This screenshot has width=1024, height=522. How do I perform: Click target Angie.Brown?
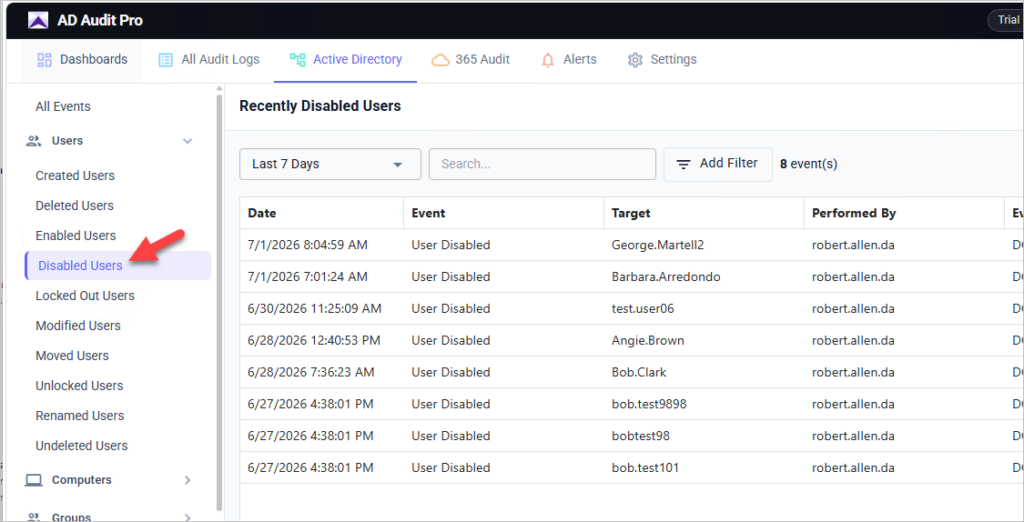(x=648, y=340)
